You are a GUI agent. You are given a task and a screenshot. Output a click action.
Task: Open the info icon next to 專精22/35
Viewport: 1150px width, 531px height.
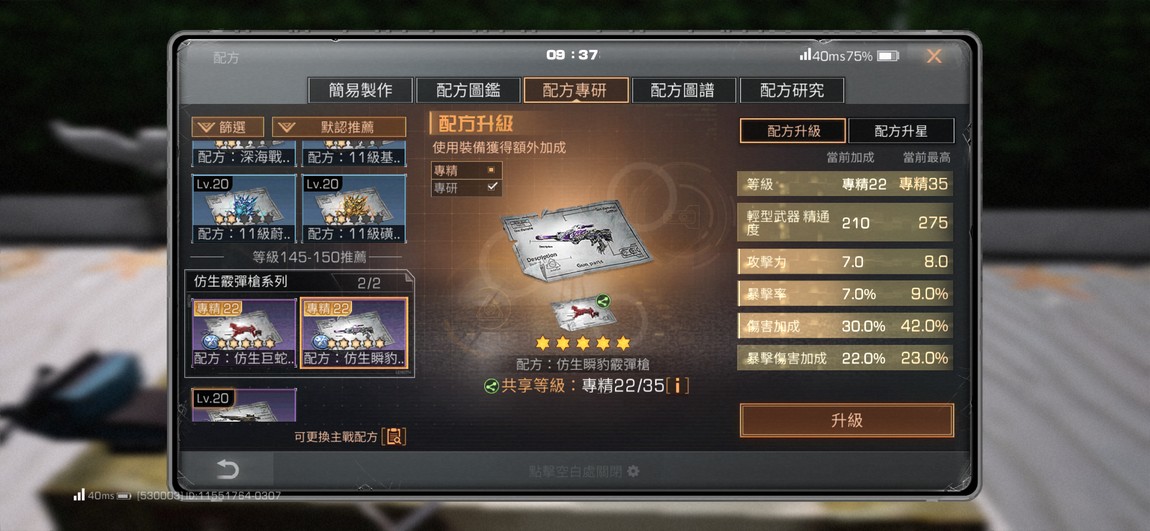click(x=678, y=386)
